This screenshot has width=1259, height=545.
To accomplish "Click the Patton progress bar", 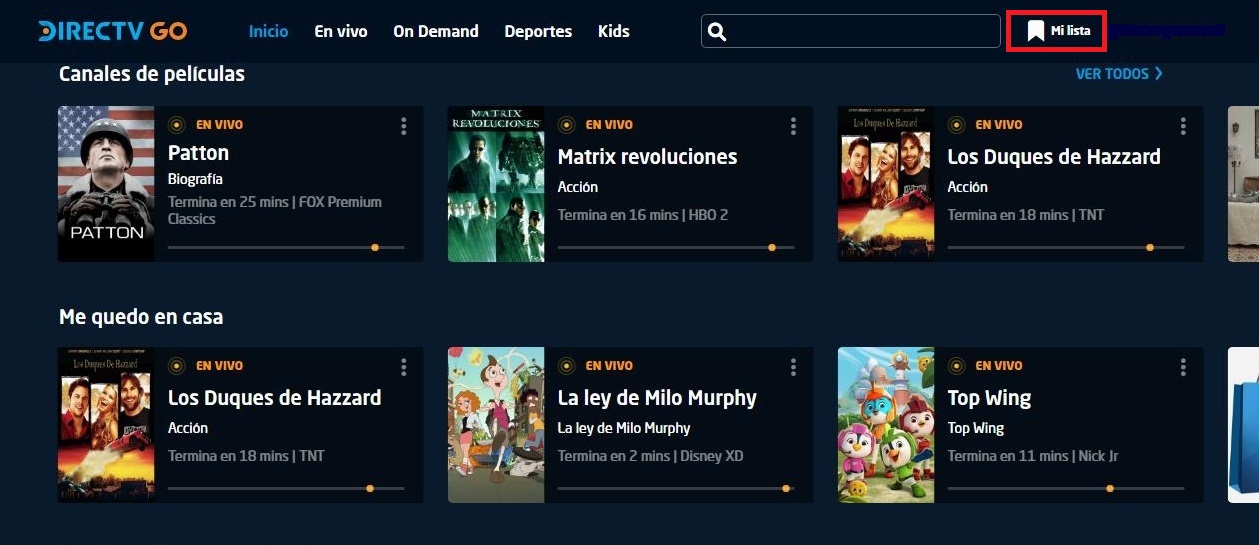I will coord(286,247).
